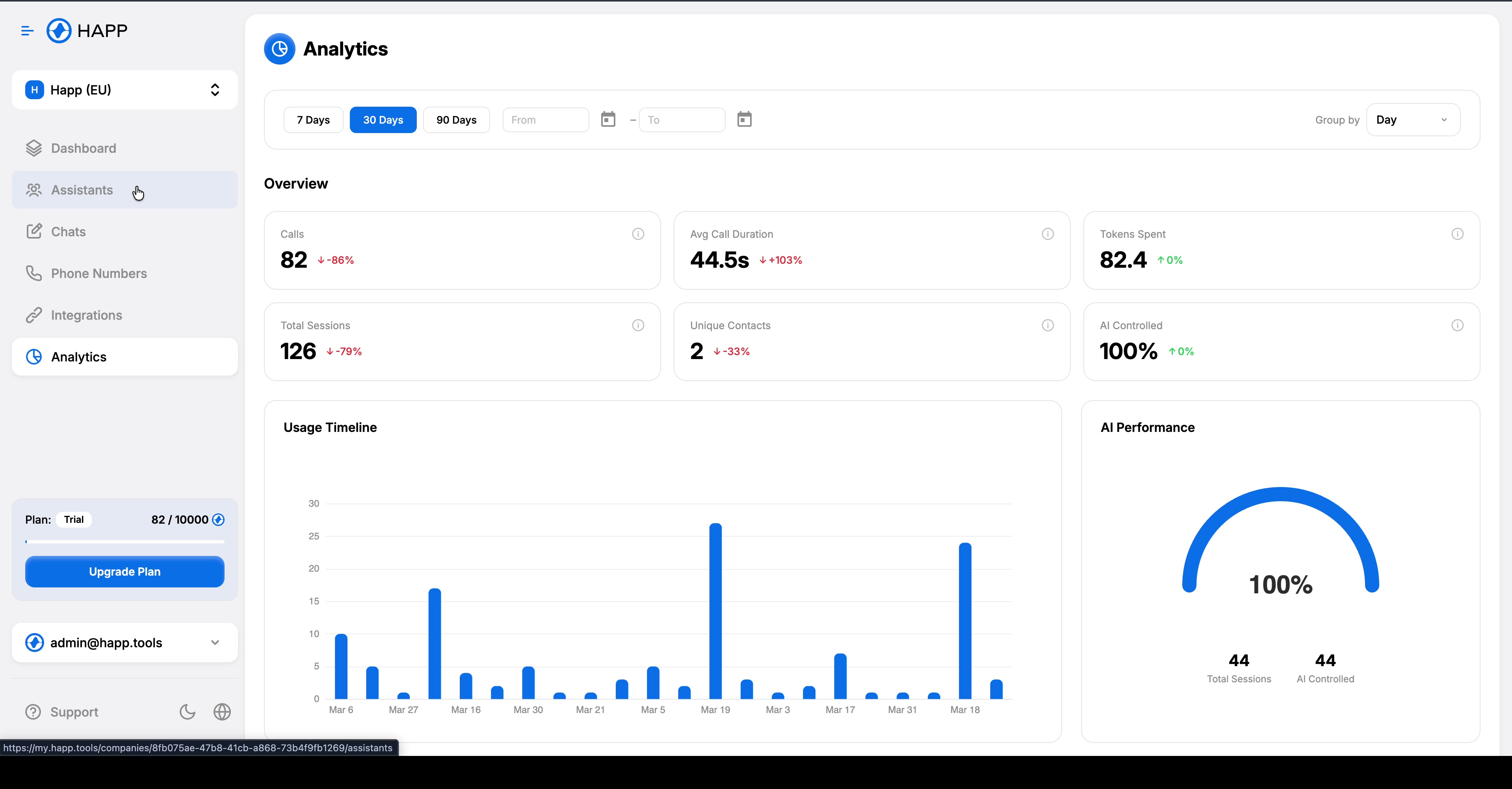Toggle to the 30 Days view
1512x789 pixels.
point(383,120)
